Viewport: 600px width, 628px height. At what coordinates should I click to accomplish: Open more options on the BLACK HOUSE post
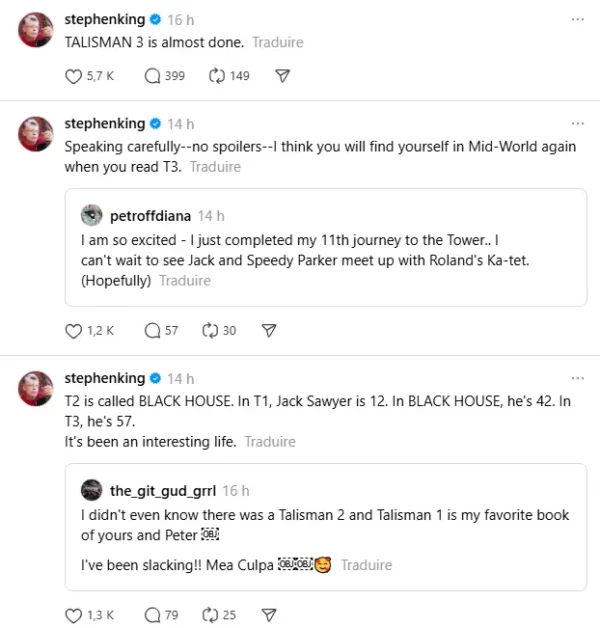point(577,378)
